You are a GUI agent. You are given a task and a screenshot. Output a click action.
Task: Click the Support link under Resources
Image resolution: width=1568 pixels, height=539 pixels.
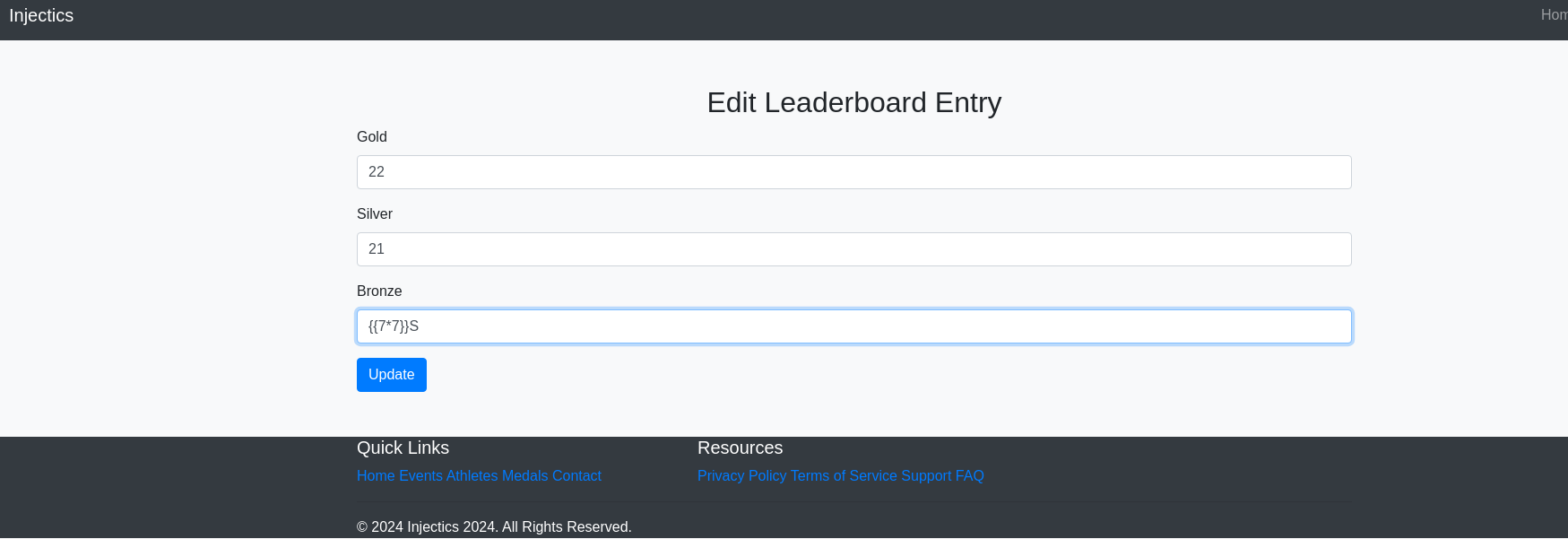[926, 476]
